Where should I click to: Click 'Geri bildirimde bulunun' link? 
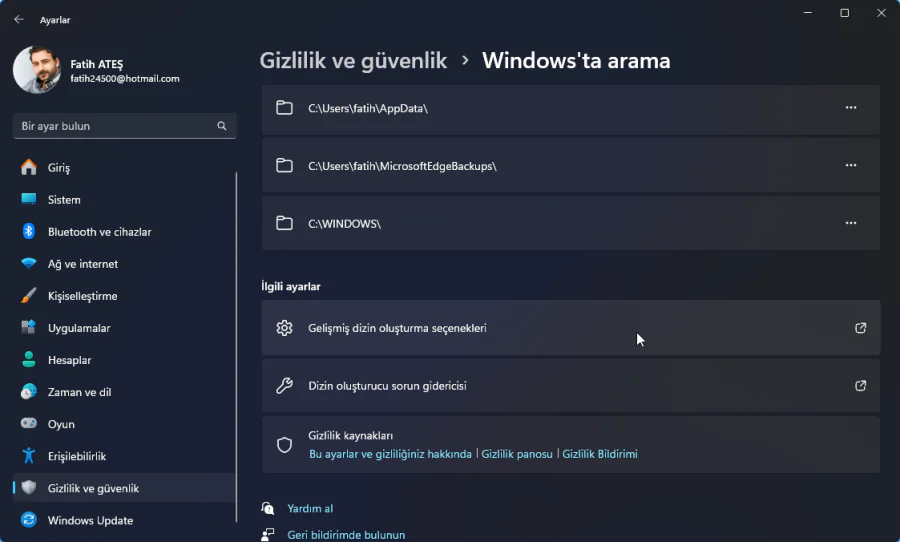click(x=346, y=535)
